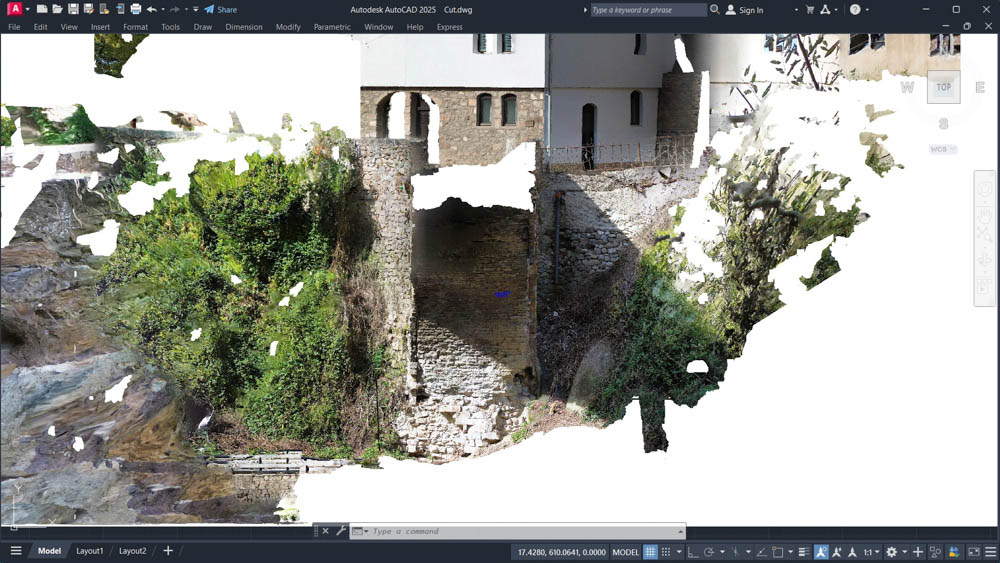Image resolution: width=1000 pixels, height=563 pixels.
Task: Click the coordinates readout 17.4280, 610.0641
Action: (x=561, y=552)
